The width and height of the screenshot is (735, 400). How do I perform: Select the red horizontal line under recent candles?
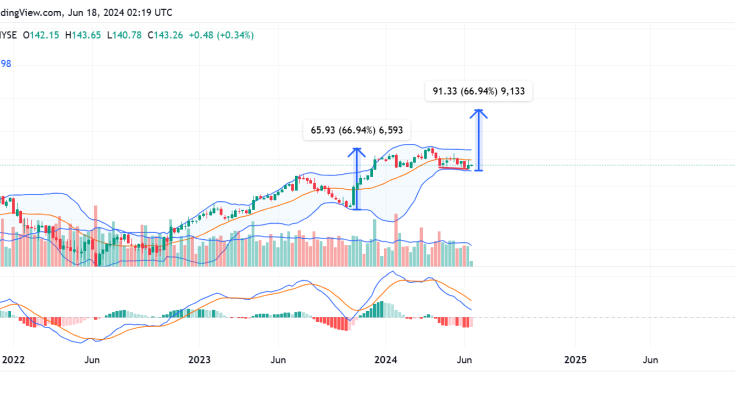pos(455,169)
